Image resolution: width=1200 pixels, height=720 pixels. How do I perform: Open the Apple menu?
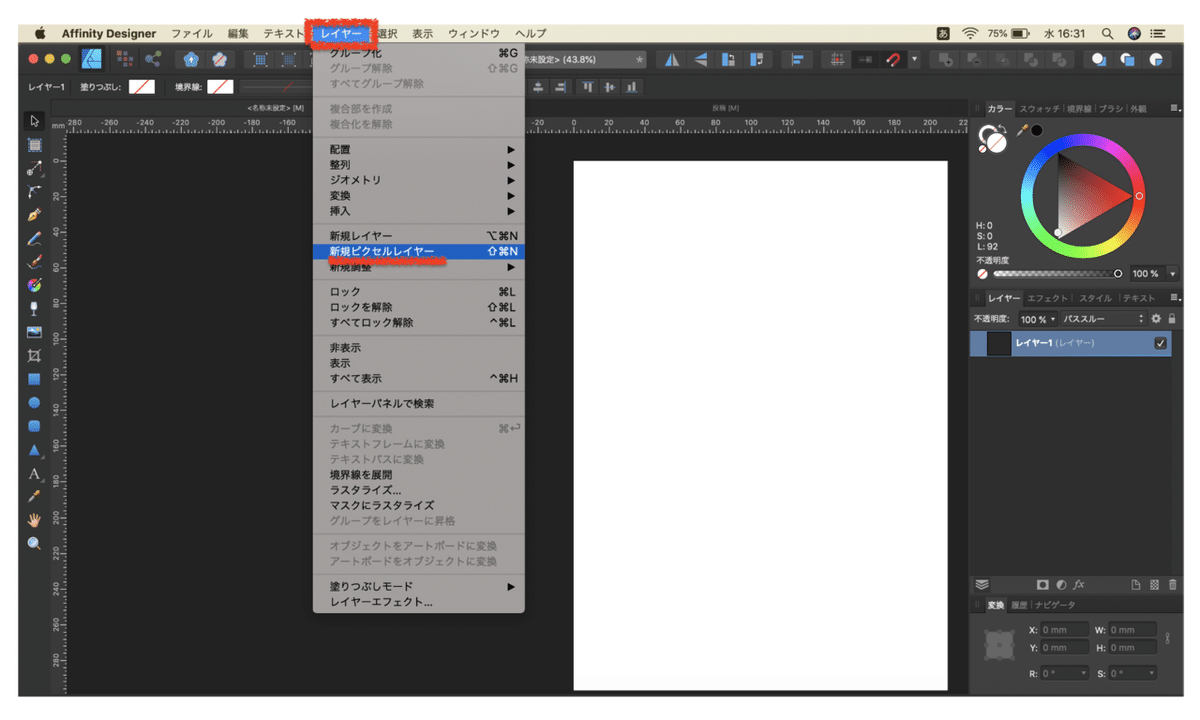[39, 33]
